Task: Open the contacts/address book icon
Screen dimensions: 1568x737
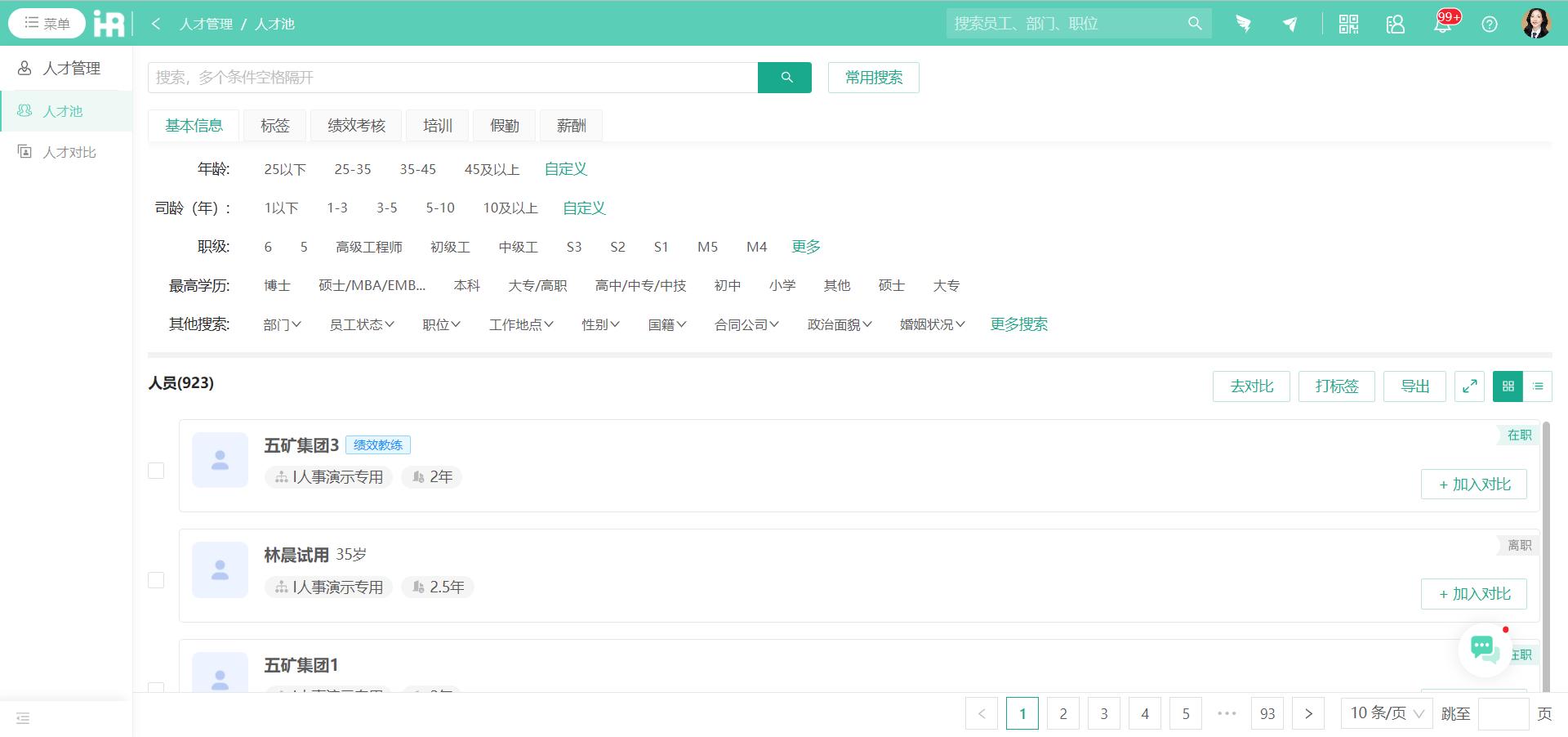Action: (x=1395, y=25)
